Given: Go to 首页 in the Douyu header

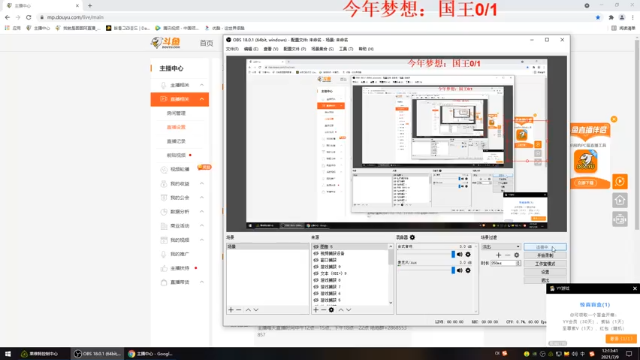Looking at the screenshot, I should point(207,43).
